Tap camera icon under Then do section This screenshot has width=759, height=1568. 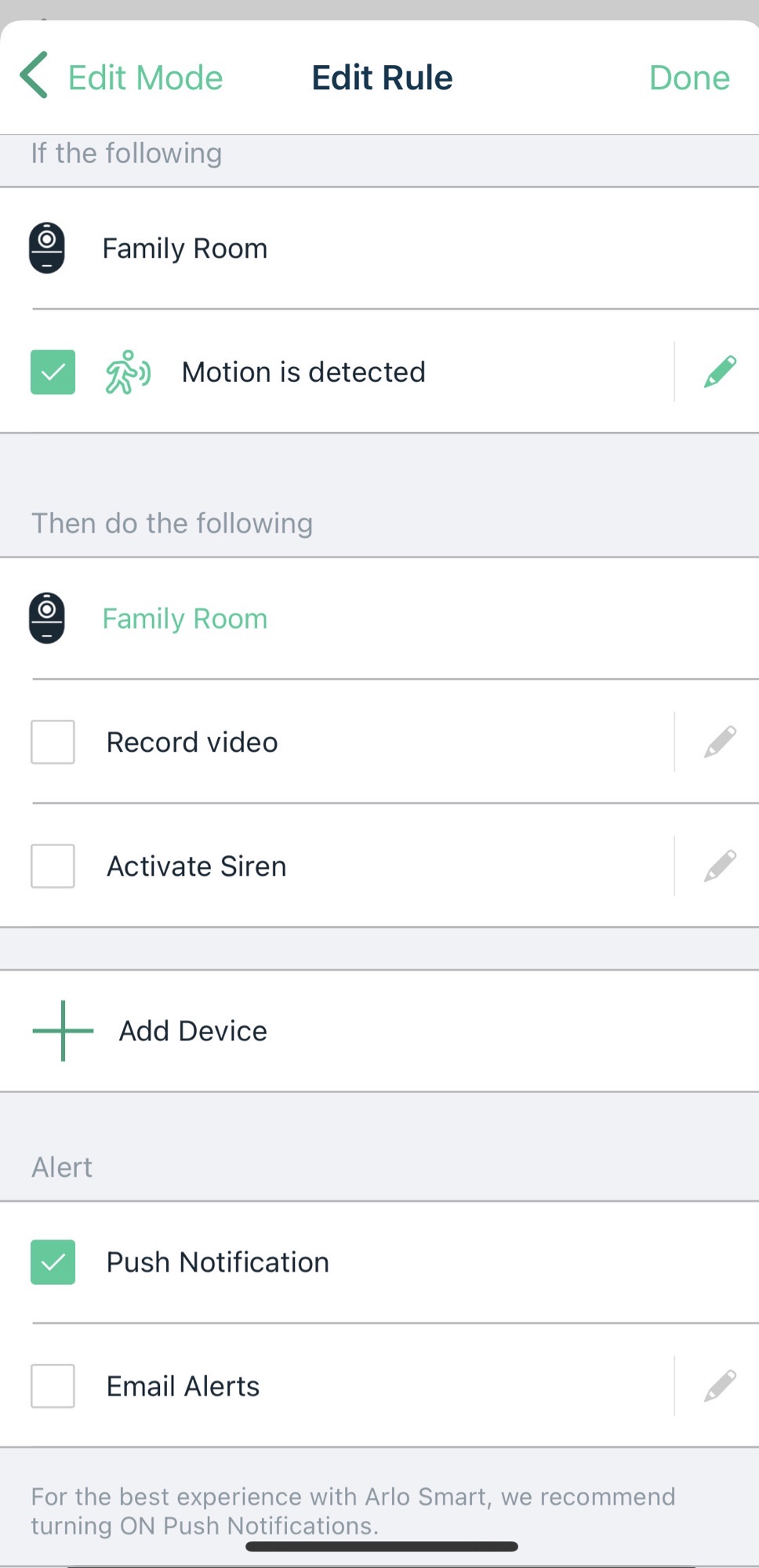tap(47, 618)
